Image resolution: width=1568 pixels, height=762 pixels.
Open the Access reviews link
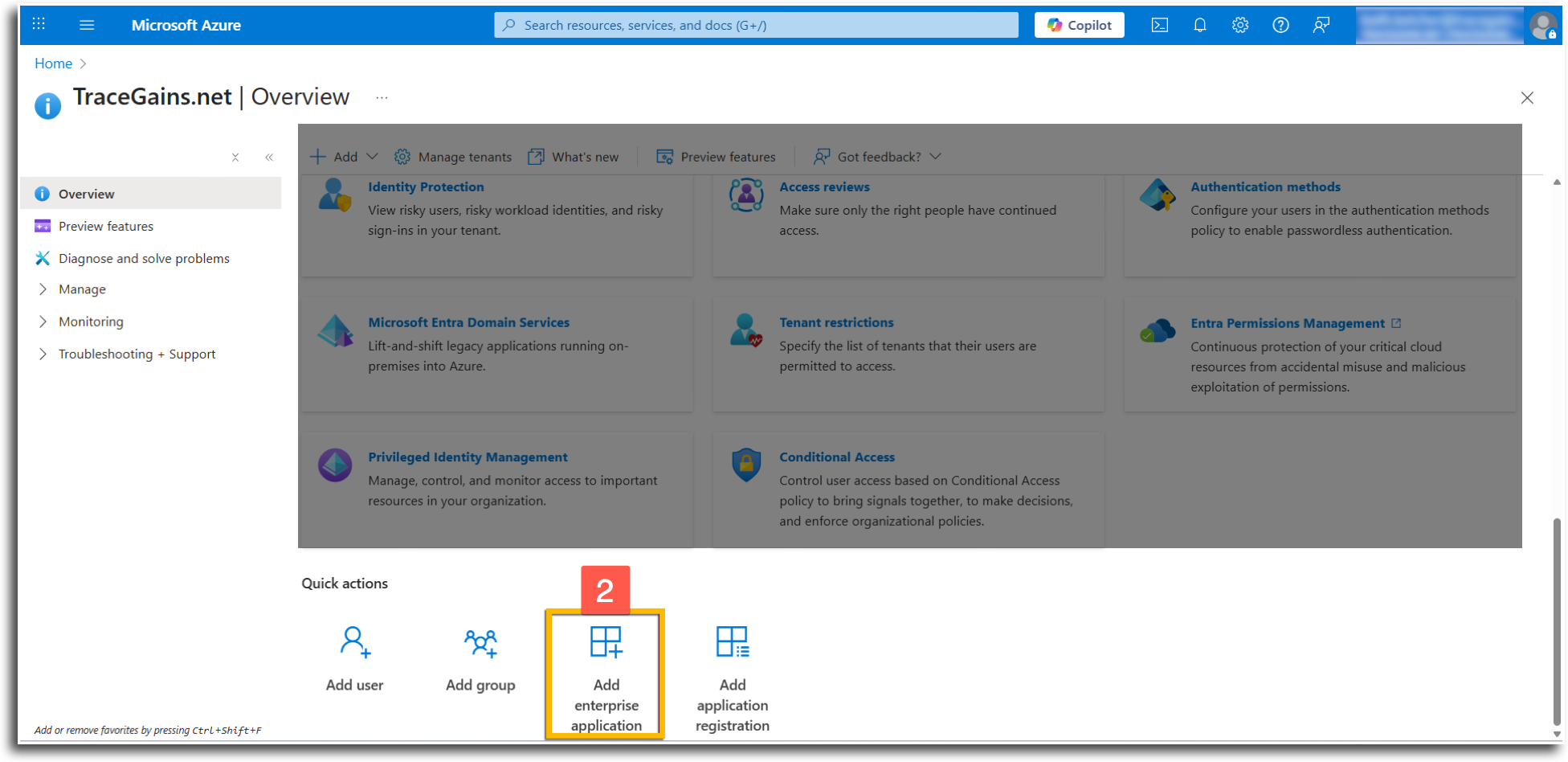pyautogui.click(x=824, y=186)
